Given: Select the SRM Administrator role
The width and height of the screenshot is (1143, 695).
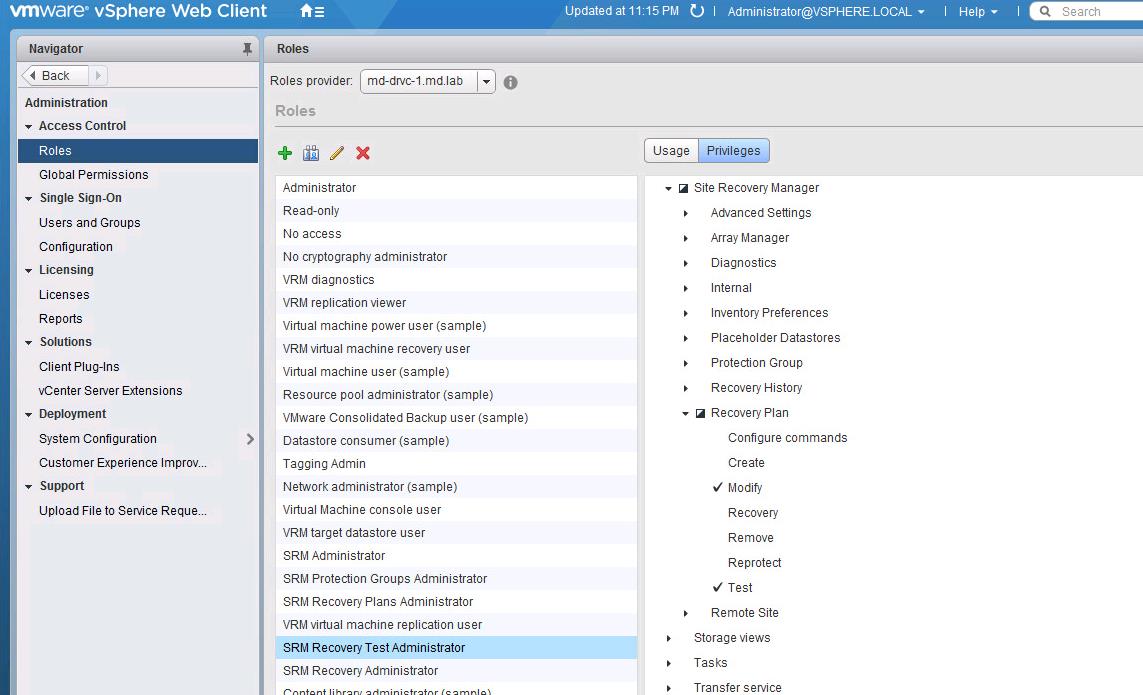Looking at the screenshot, I should (456, 556).
